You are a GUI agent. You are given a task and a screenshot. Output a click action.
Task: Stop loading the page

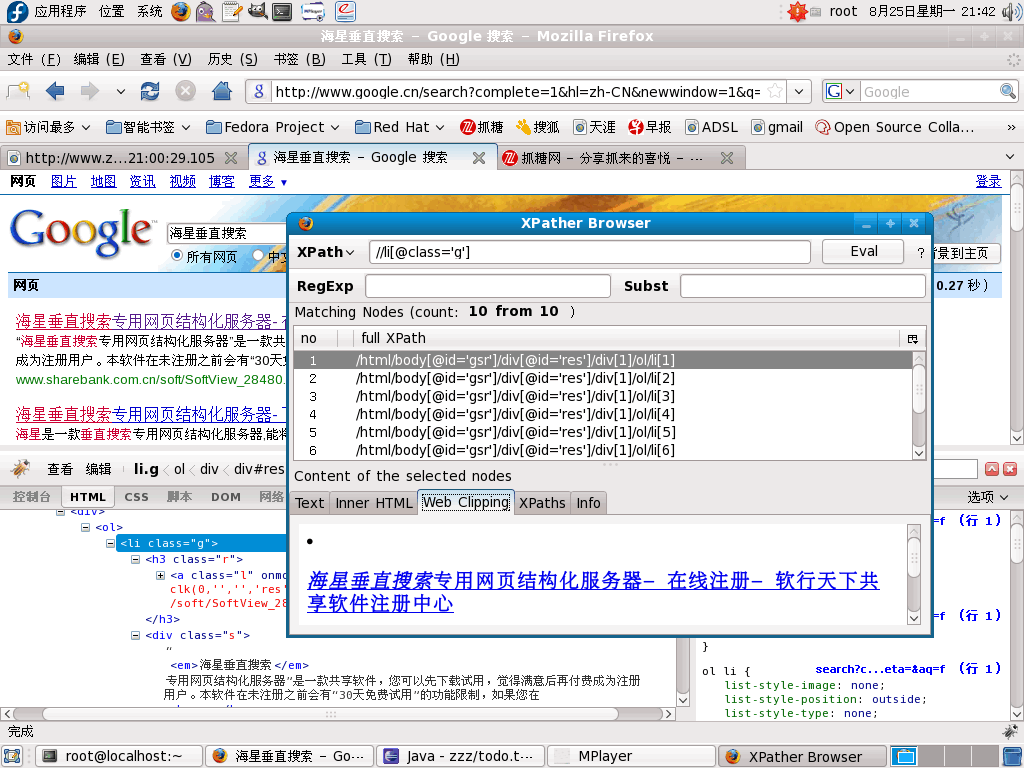click(x=185, y=91)
